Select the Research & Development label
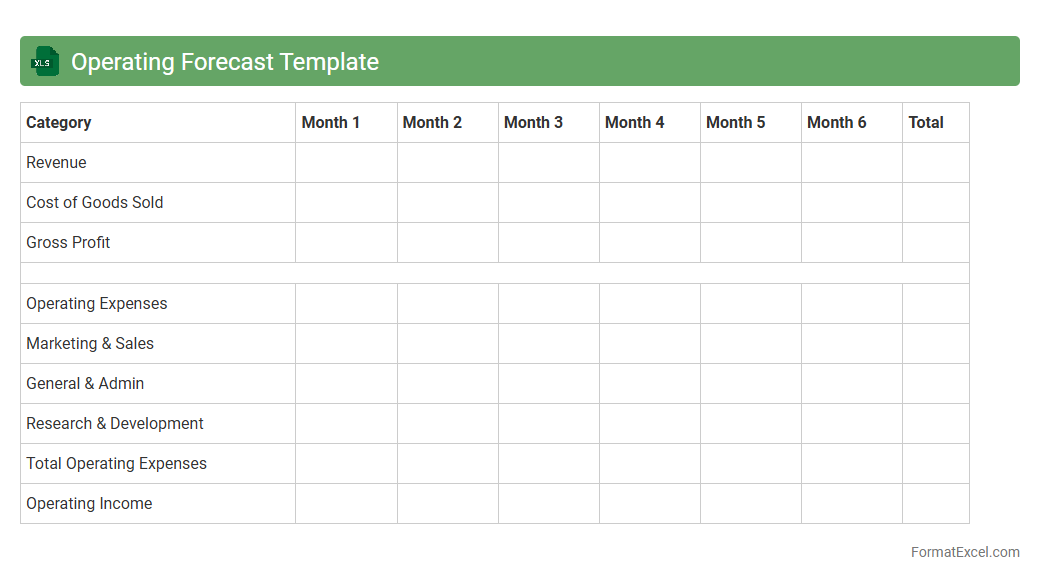The width and height of the screenshot is (1040, 581). tap(115, 424)
